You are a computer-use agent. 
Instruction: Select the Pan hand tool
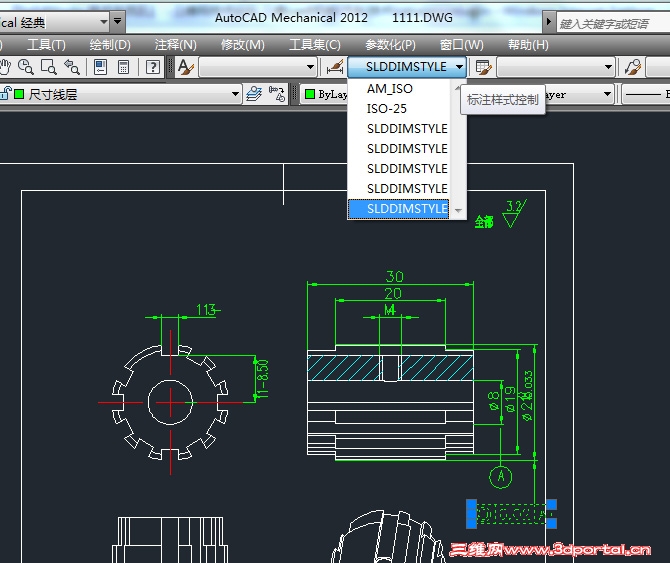[5, 67]
